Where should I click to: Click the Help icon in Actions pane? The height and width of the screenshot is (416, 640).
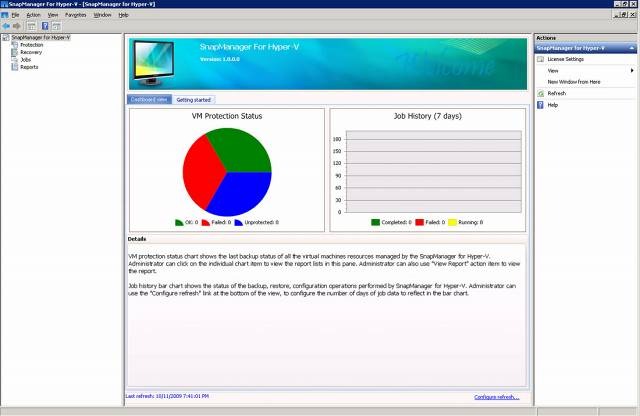[x=540, y=105]
